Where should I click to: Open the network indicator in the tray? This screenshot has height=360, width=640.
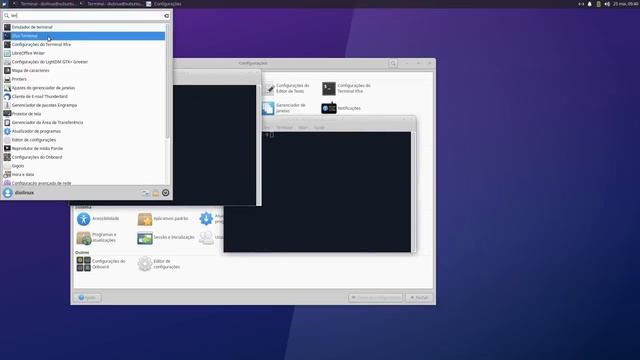coord(581,4)
